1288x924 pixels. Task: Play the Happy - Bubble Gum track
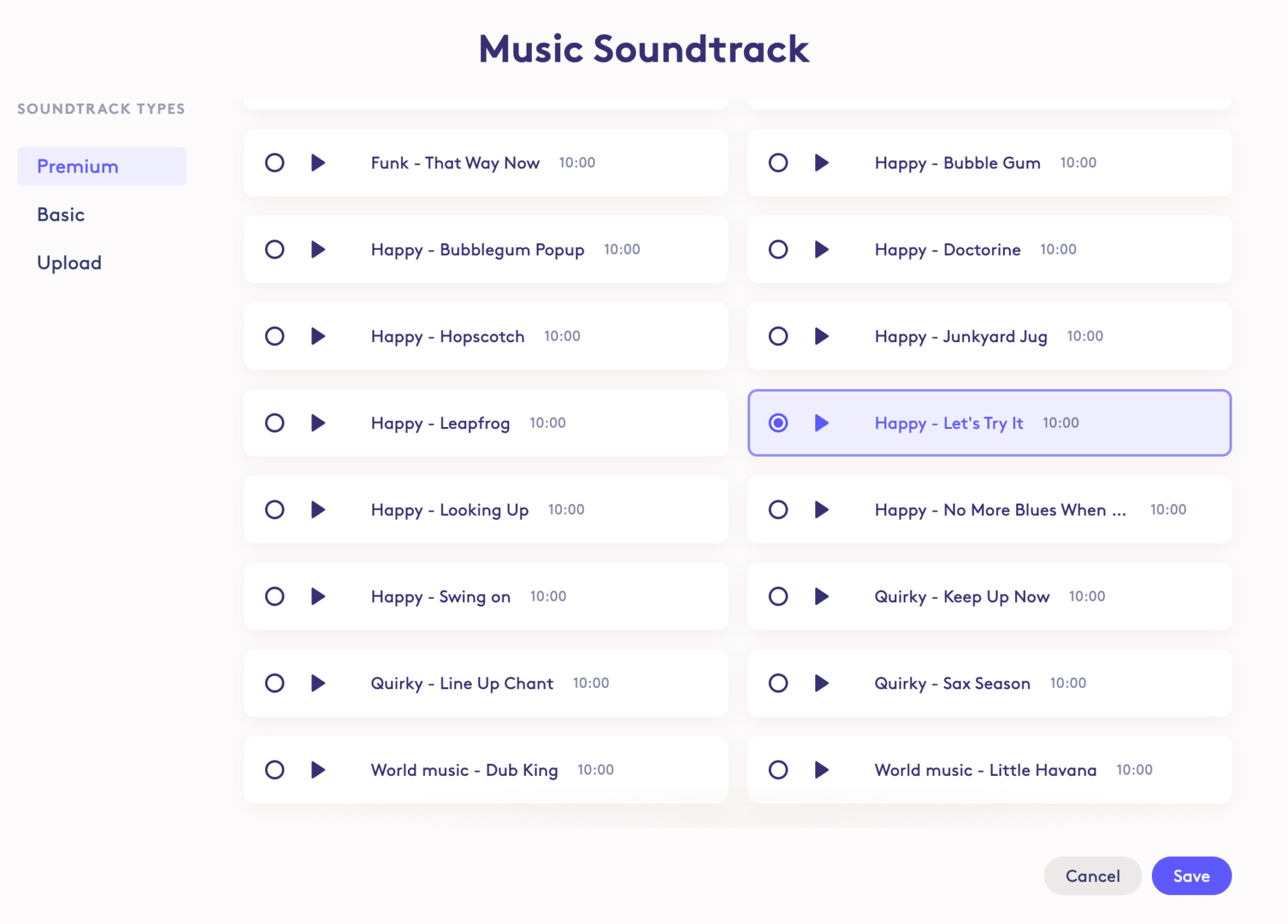click(822, 162)
